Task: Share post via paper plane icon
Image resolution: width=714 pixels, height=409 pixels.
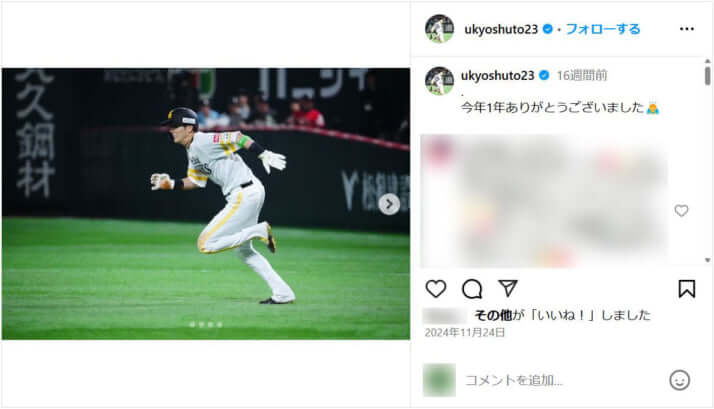Action: click(x=508, y=288)
